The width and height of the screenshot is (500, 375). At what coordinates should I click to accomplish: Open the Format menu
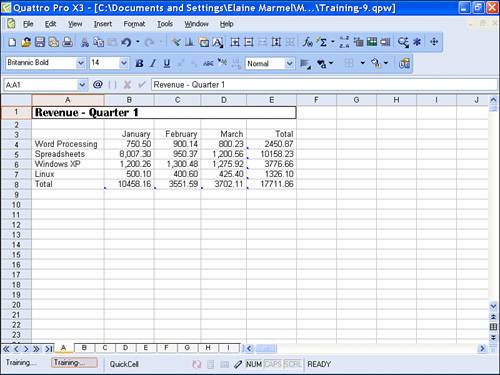134,24
